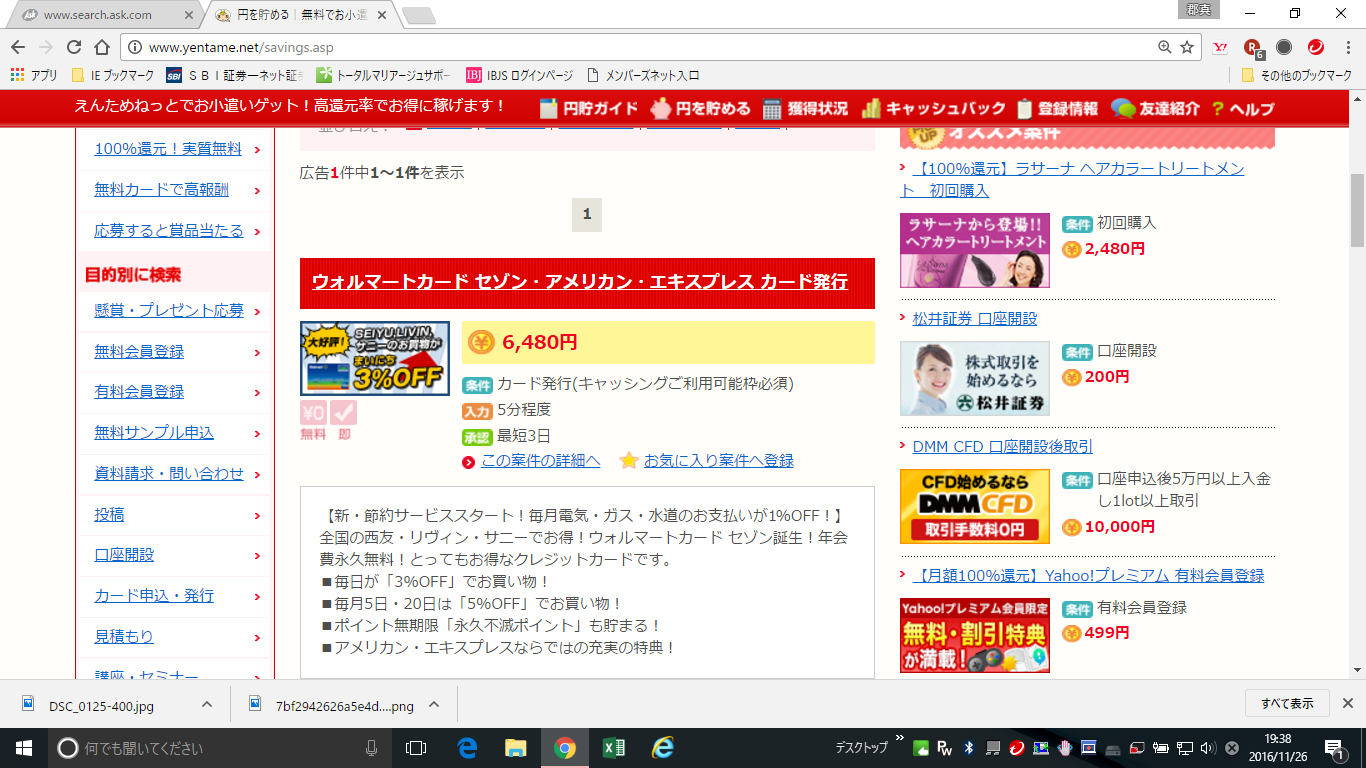
Task: Open File Explorer from taskbar
Action: pos(515,747)
